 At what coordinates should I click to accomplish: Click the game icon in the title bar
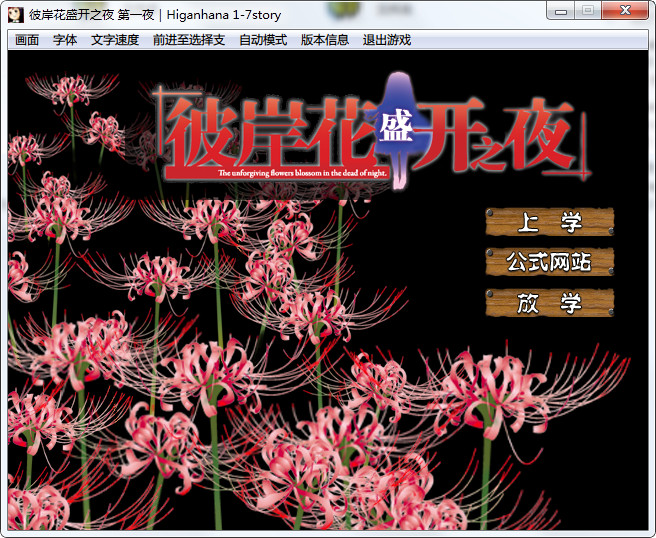(x=16, y=14)
